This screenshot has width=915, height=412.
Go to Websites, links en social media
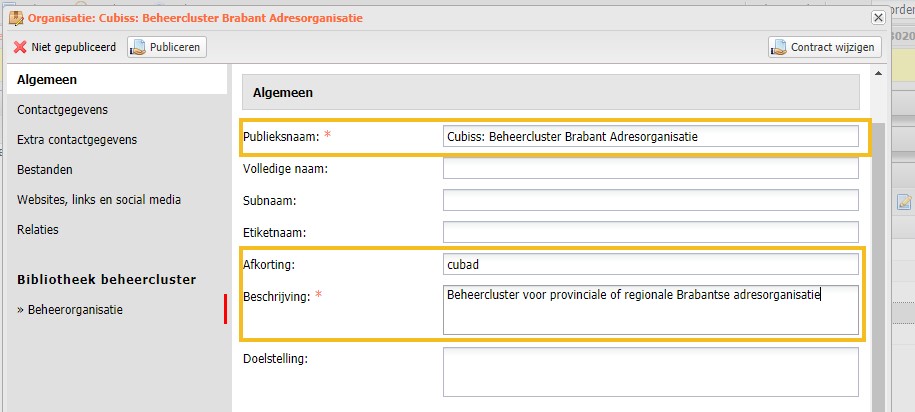99,200
